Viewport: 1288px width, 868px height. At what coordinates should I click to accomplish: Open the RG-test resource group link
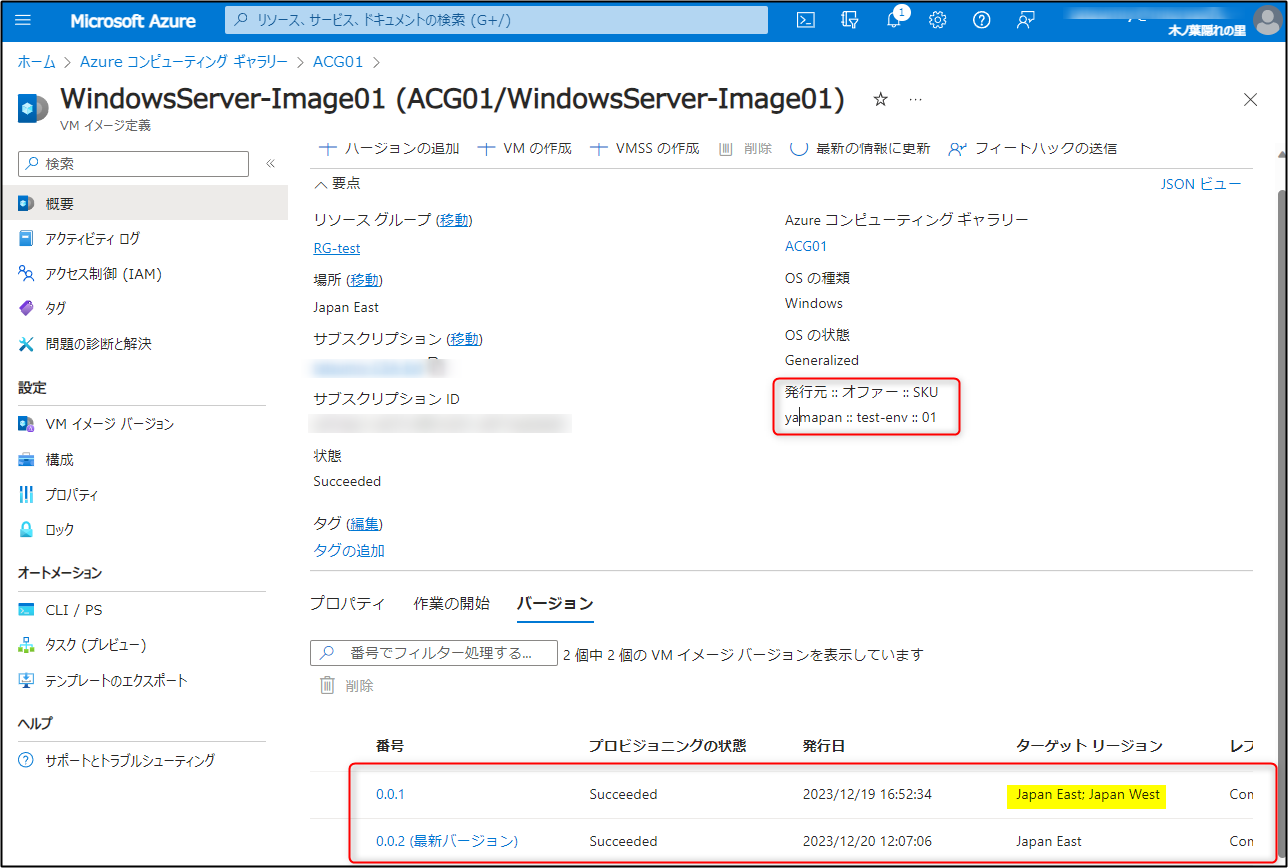(x=337, y=248)
